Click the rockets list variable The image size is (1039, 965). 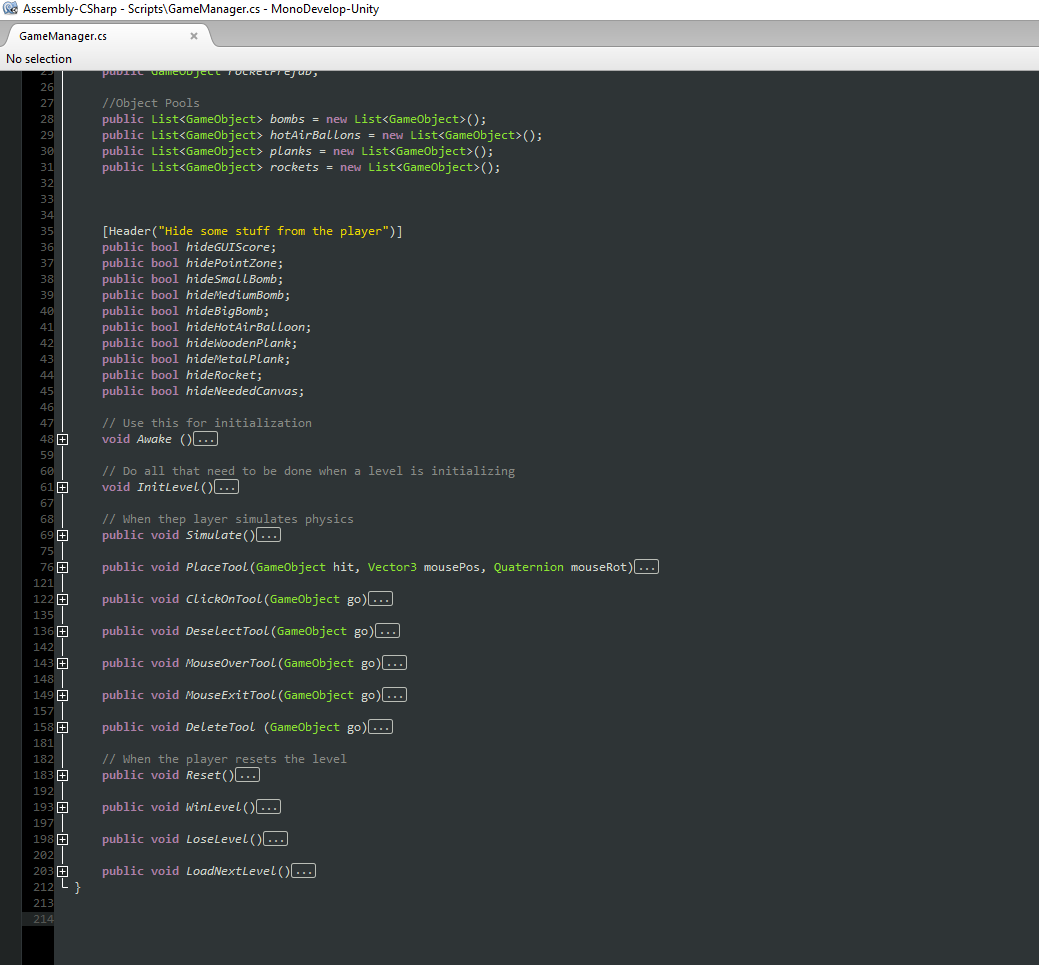(294, 167)
